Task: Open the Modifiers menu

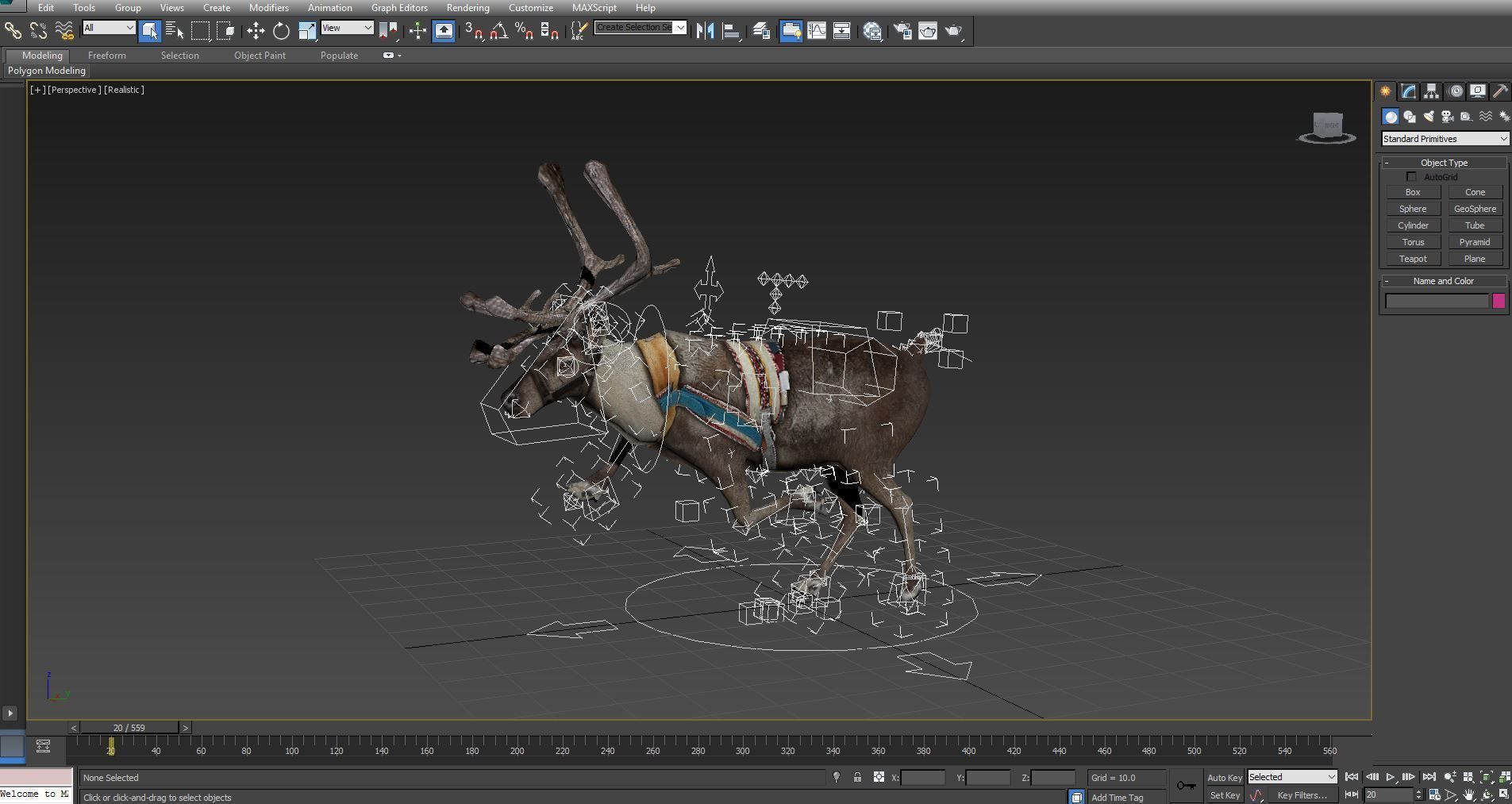Action: 268,8
